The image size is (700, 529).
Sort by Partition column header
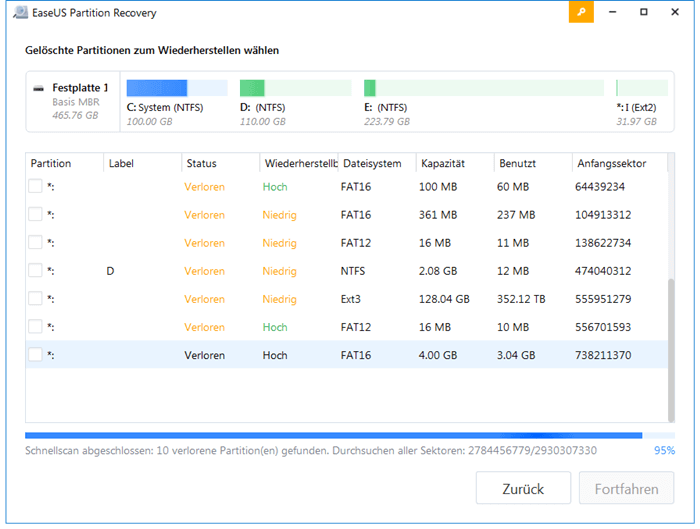[64, 163]
